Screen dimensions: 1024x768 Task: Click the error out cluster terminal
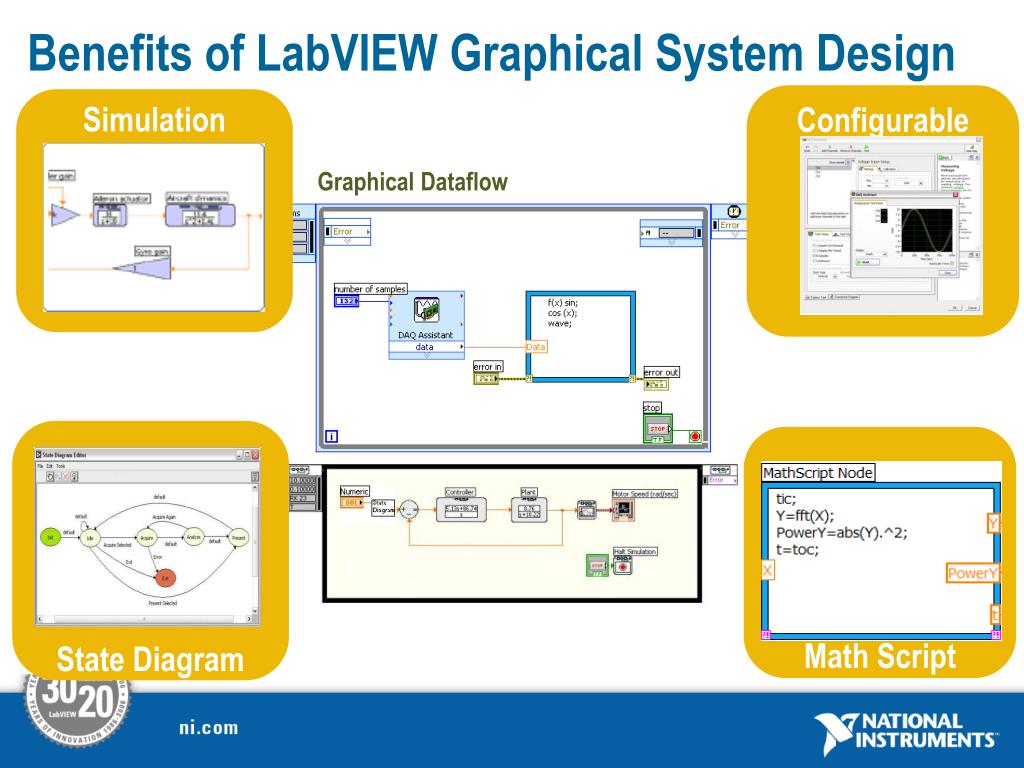point(656,384)
